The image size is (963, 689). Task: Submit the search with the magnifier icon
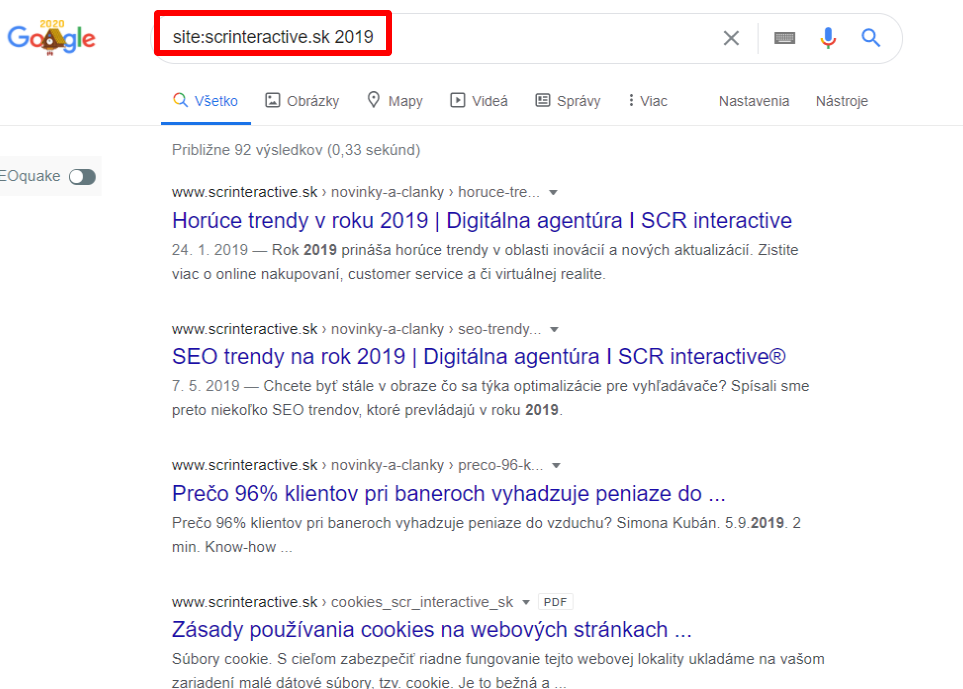coord(870,38)
